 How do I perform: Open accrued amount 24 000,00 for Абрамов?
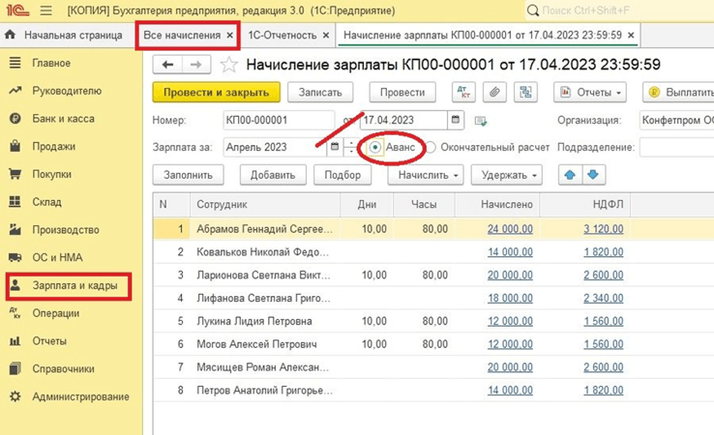pyautogui.click(x=510, y=229)
